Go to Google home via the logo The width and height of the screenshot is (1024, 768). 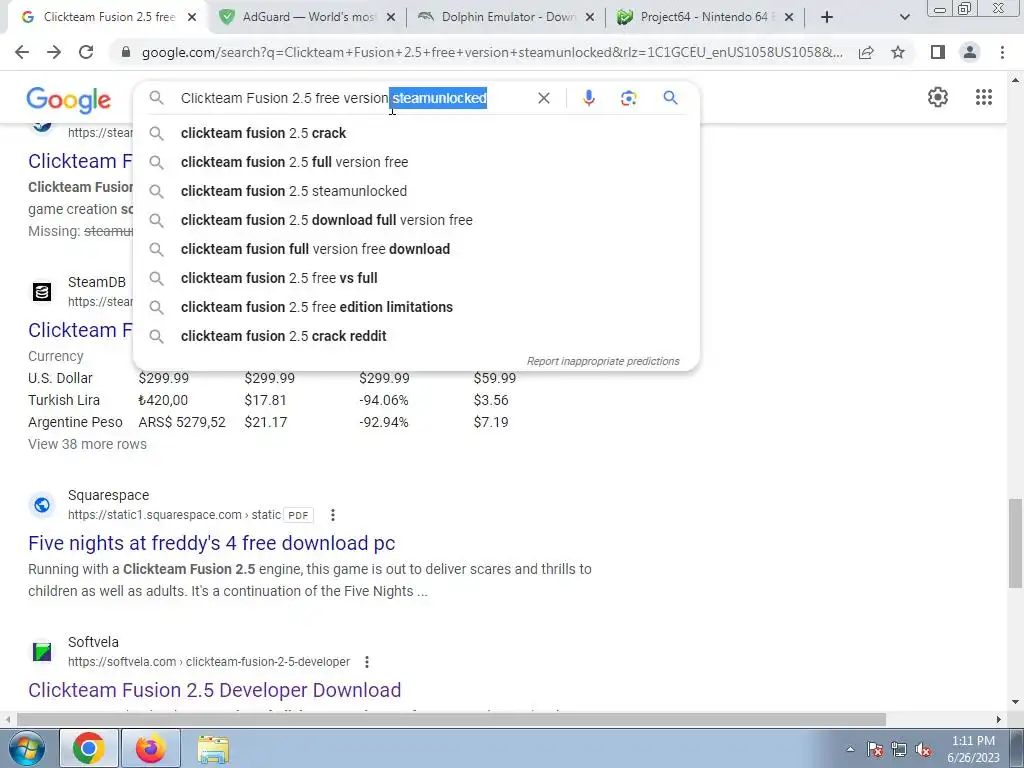[x=69, y=100]
